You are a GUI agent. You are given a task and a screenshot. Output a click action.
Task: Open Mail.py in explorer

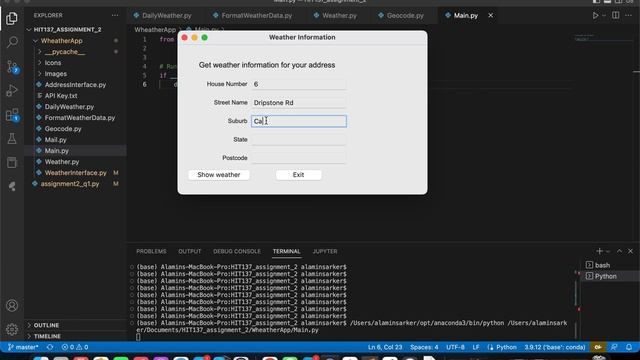click(56, 140)
